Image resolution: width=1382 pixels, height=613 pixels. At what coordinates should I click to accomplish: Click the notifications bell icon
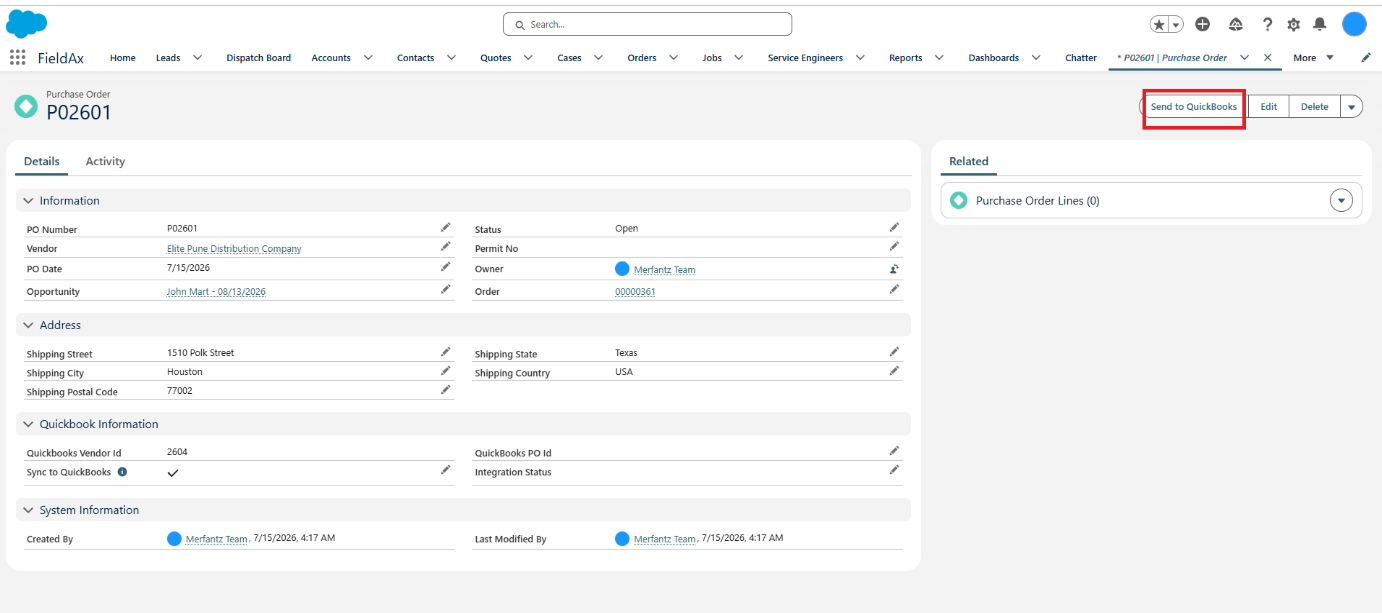[x=1320, y=24]
